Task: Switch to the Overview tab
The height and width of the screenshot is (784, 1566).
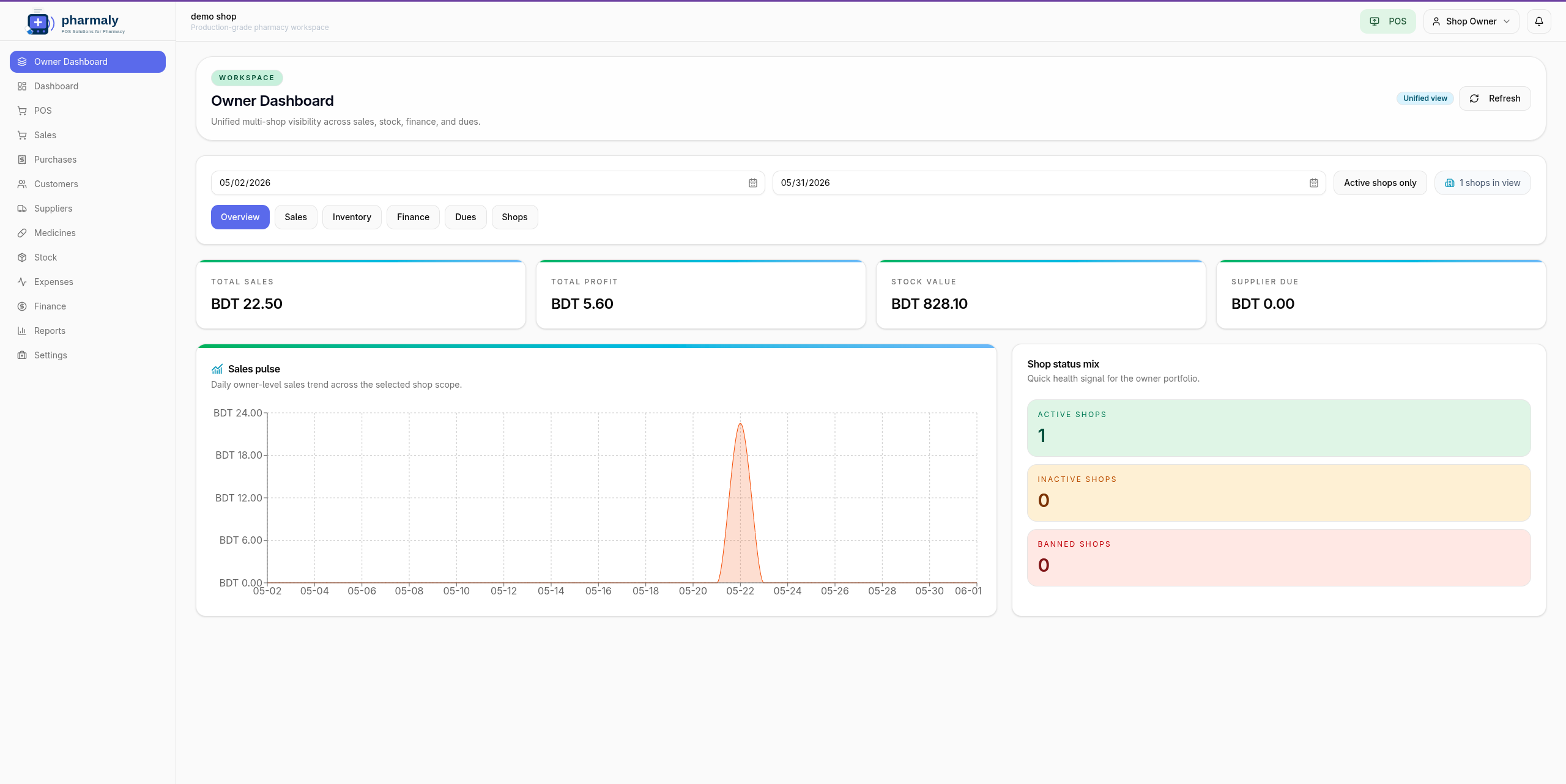Action: point(240,217)
